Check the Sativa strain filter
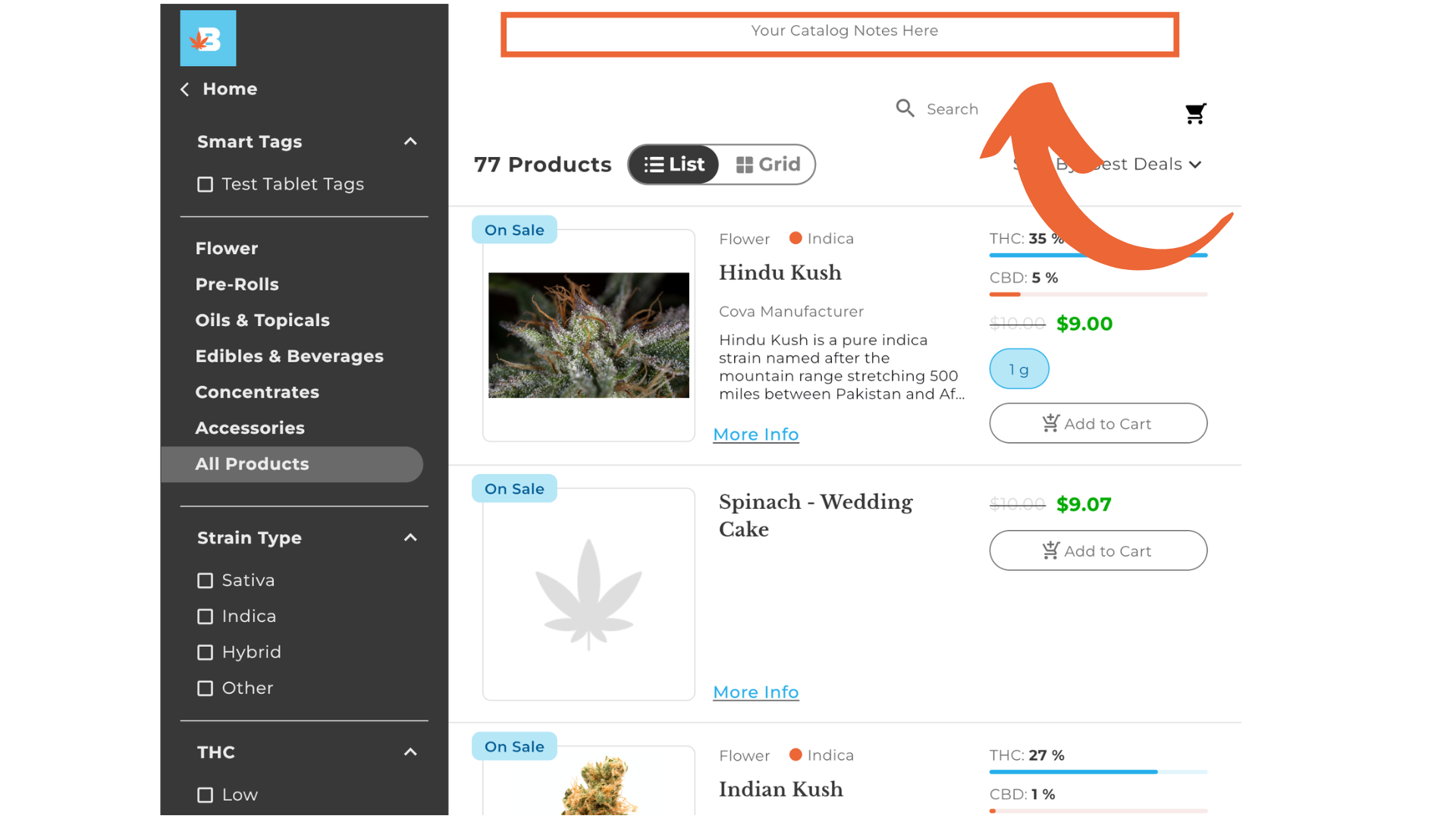Image resolution: width=1456 pixels, height=819 pixels. (x=205, y=581)
